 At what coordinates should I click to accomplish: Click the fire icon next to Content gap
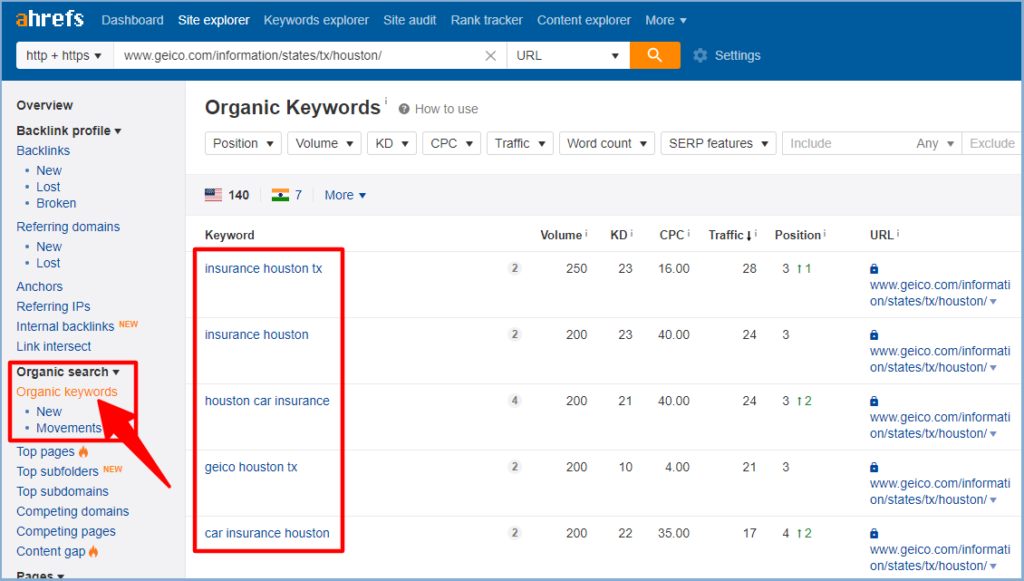click(x=93, y=552)
